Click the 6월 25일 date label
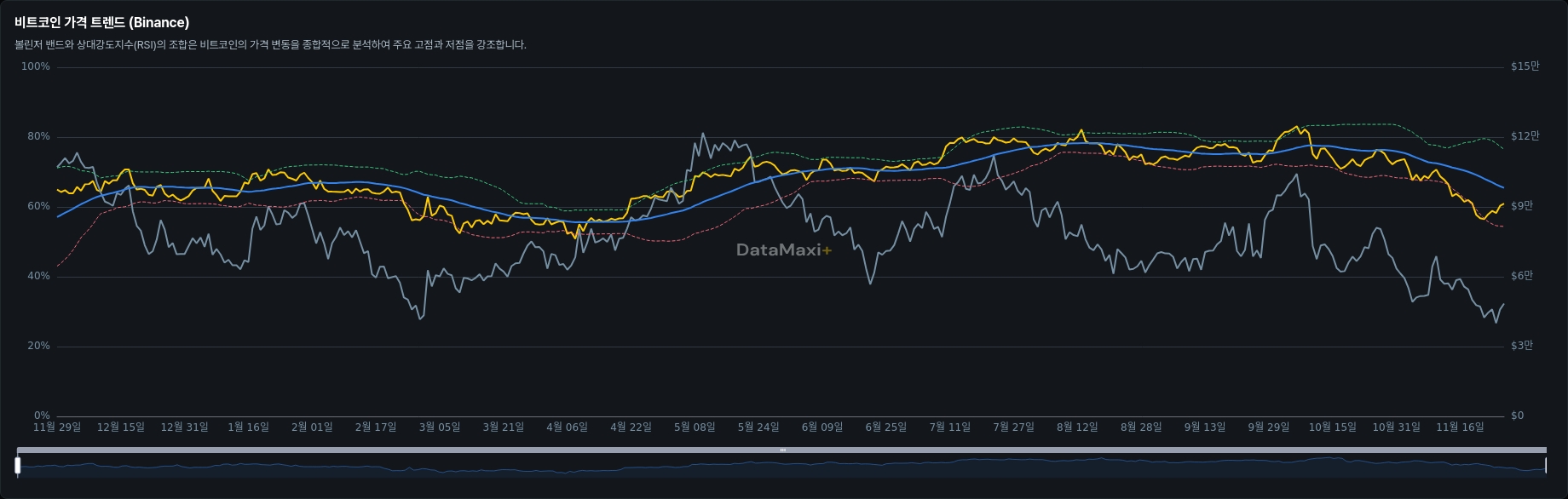The height and width of the screenshot is (499, 1568). 886,427
